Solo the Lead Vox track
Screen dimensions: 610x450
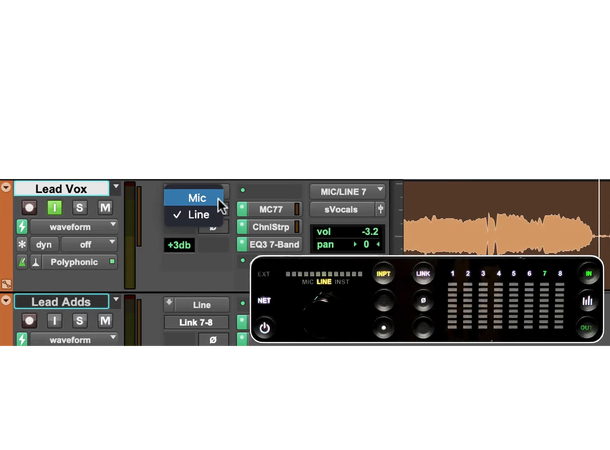pyautogui.click(x=79, y=207)
